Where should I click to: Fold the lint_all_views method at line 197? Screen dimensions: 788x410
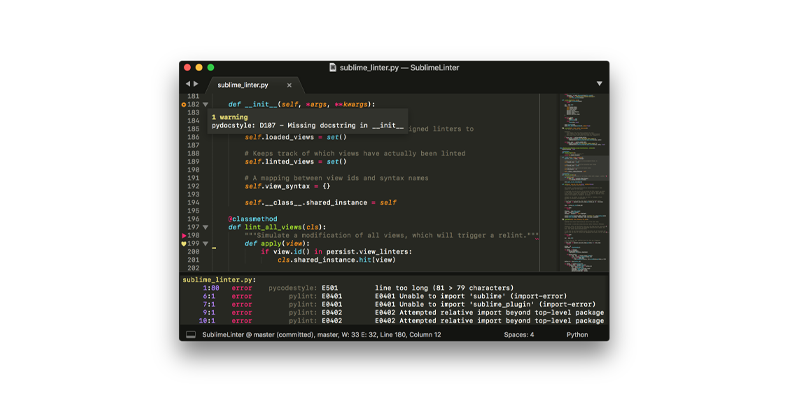[206, 227]
